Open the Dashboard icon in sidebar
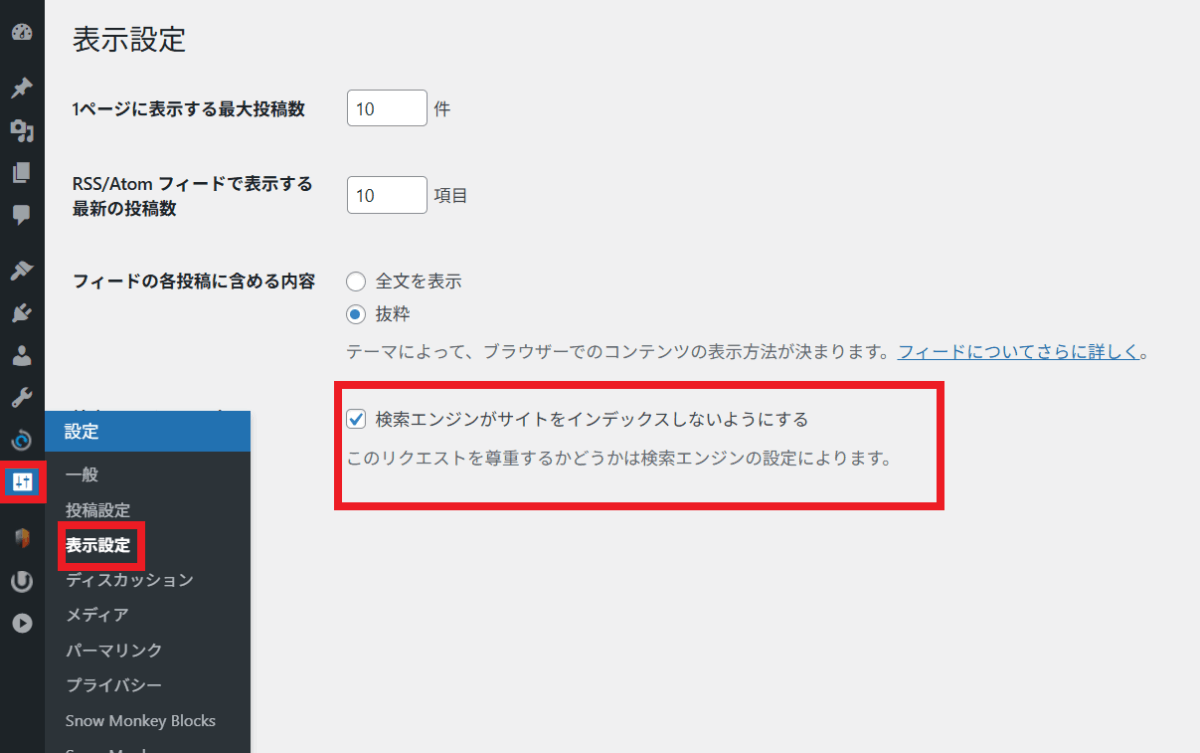 22,32
